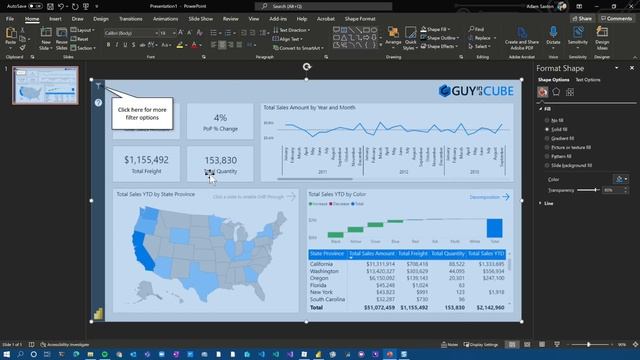The width and height of the screenshot is (640, 360).
Task: Click Create and Share Adobe PDF
Action: click(522, 38)
